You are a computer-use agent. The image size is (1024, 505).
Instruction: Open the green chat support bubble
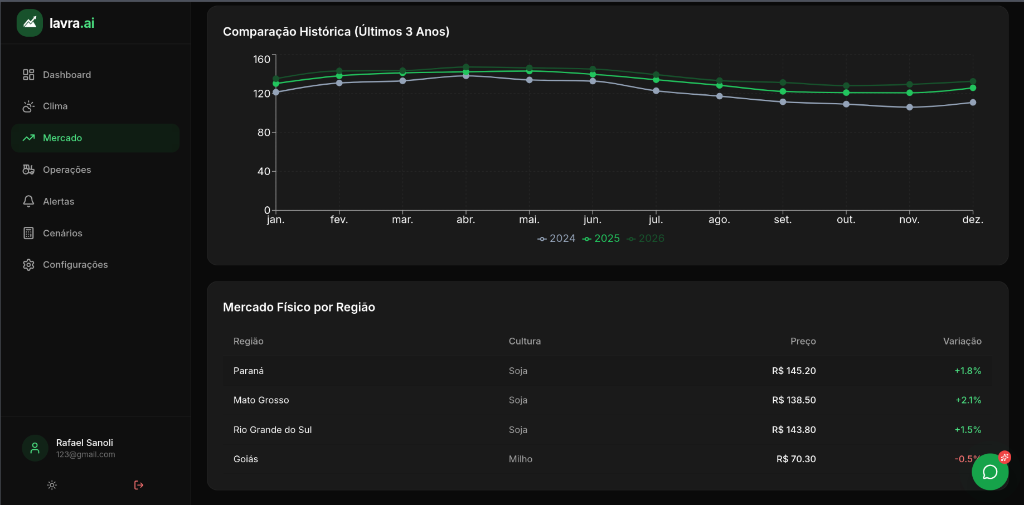[989, 472]
